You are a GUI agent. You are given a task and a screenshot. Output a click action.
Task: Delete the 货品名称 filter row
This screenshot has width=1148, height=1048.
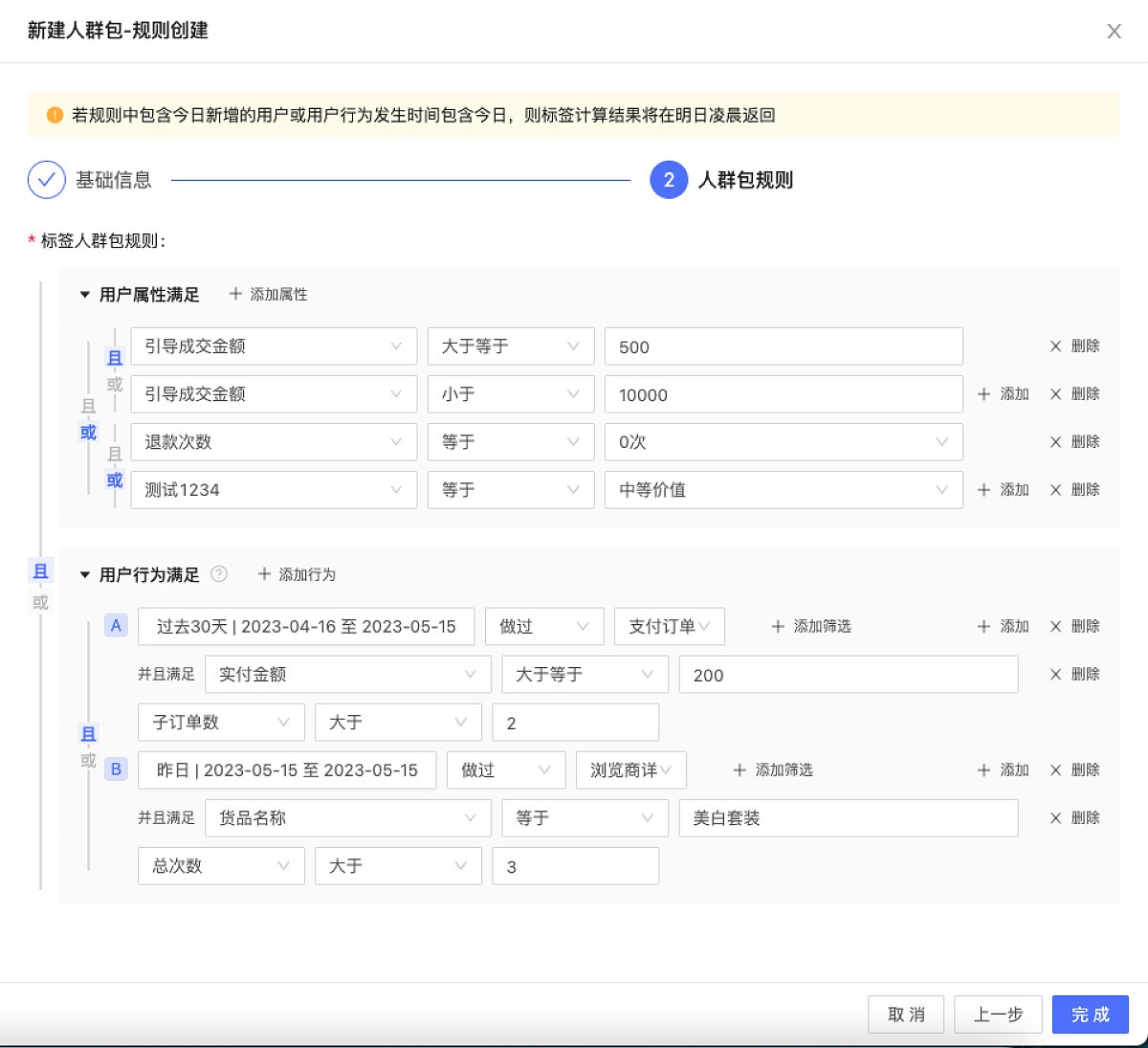[x=1075, y=818]
